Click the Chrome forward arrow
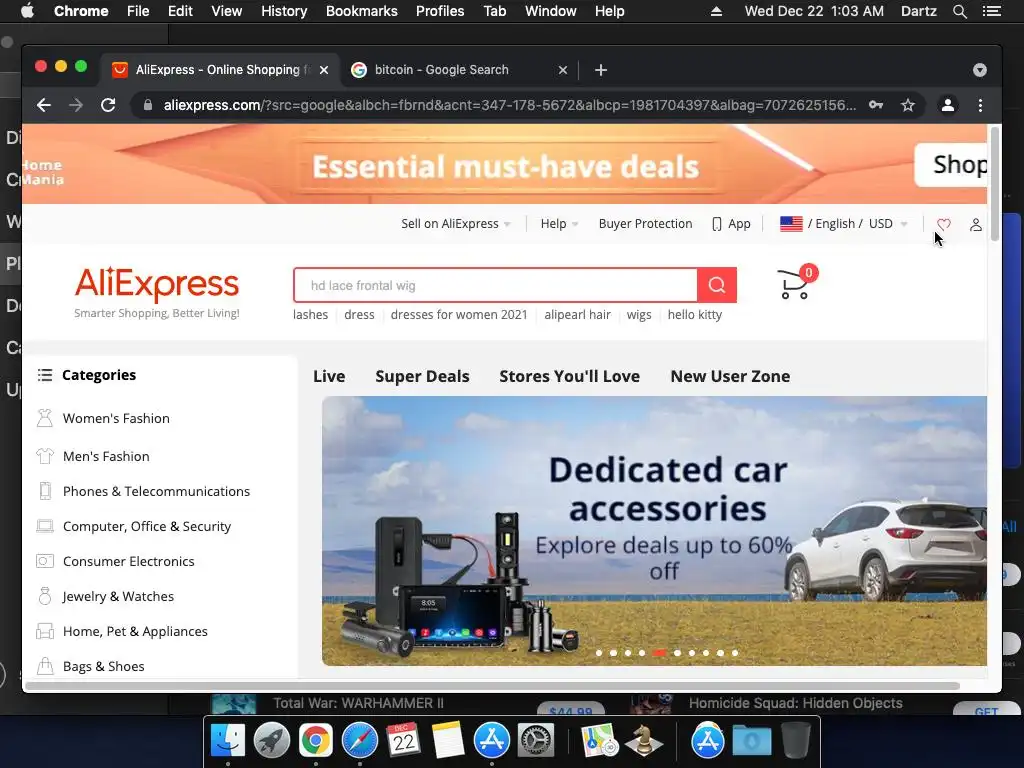Screen dimensions: 1024x768 (76, 105)
